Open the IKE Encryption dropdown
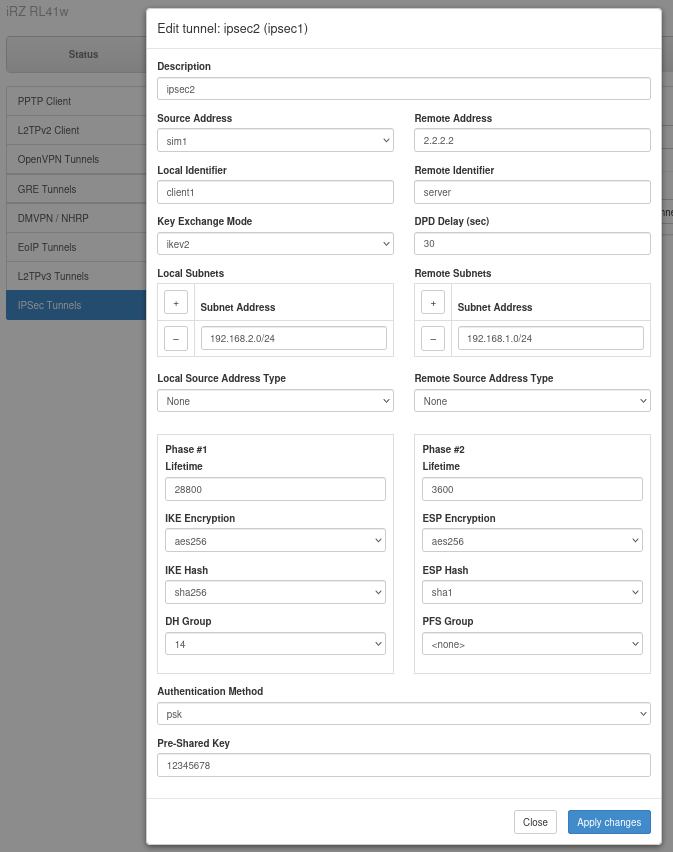This screenshot has width=673, height=852. tap(275, 541)
